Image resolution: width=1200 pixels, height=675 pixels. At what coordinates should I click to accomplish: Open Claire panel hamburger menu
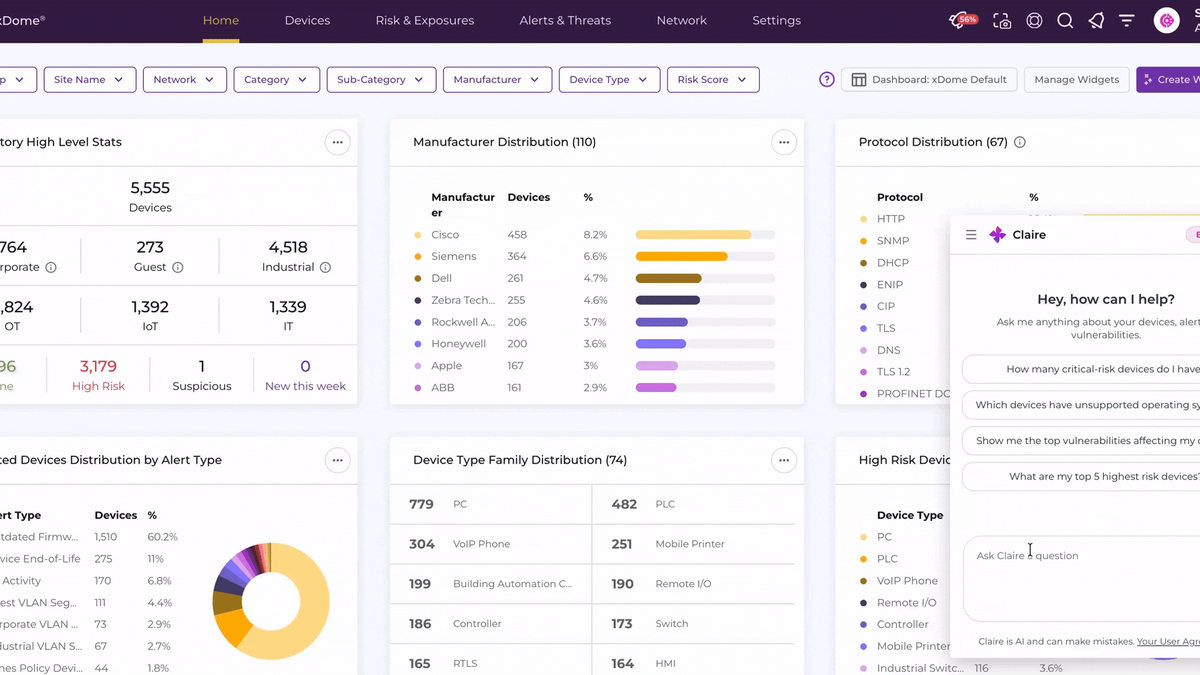971,235
